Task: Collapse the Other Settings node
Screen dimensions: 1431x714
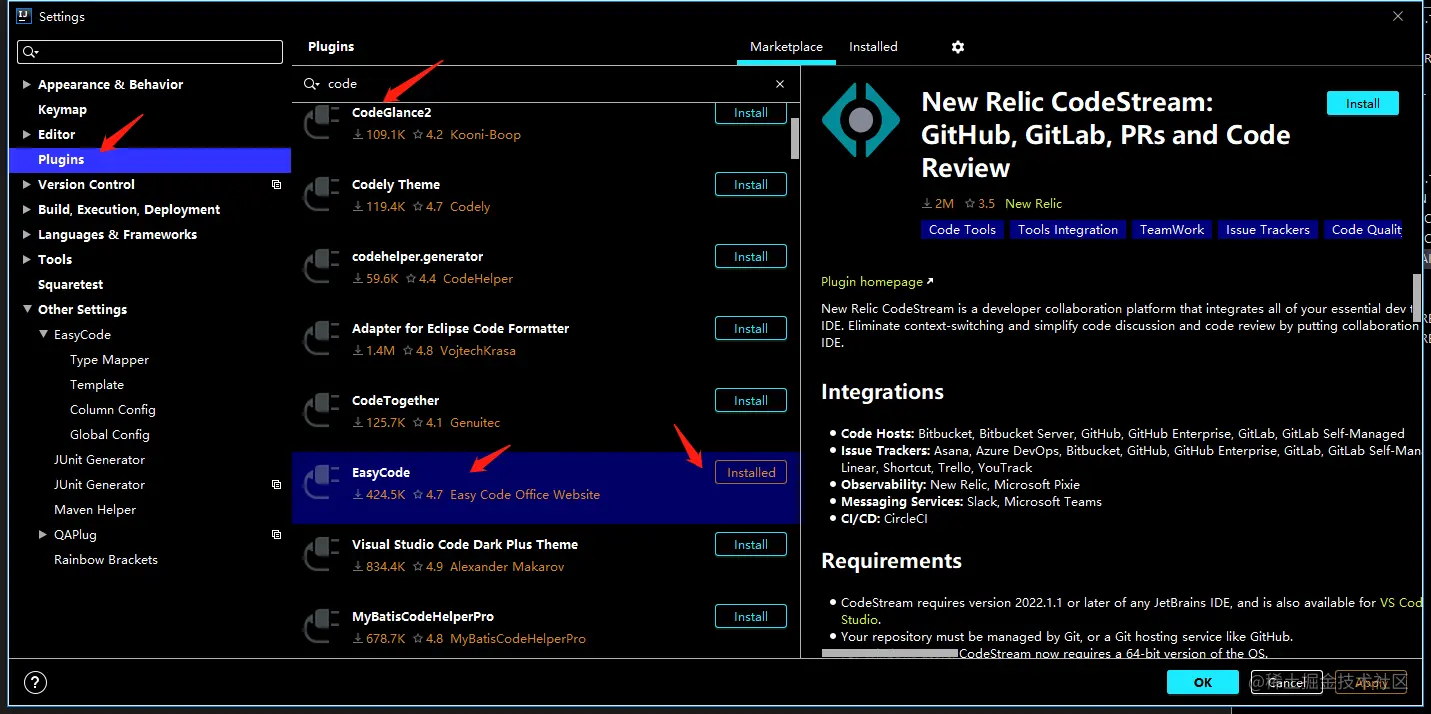Action: point(27,310)
